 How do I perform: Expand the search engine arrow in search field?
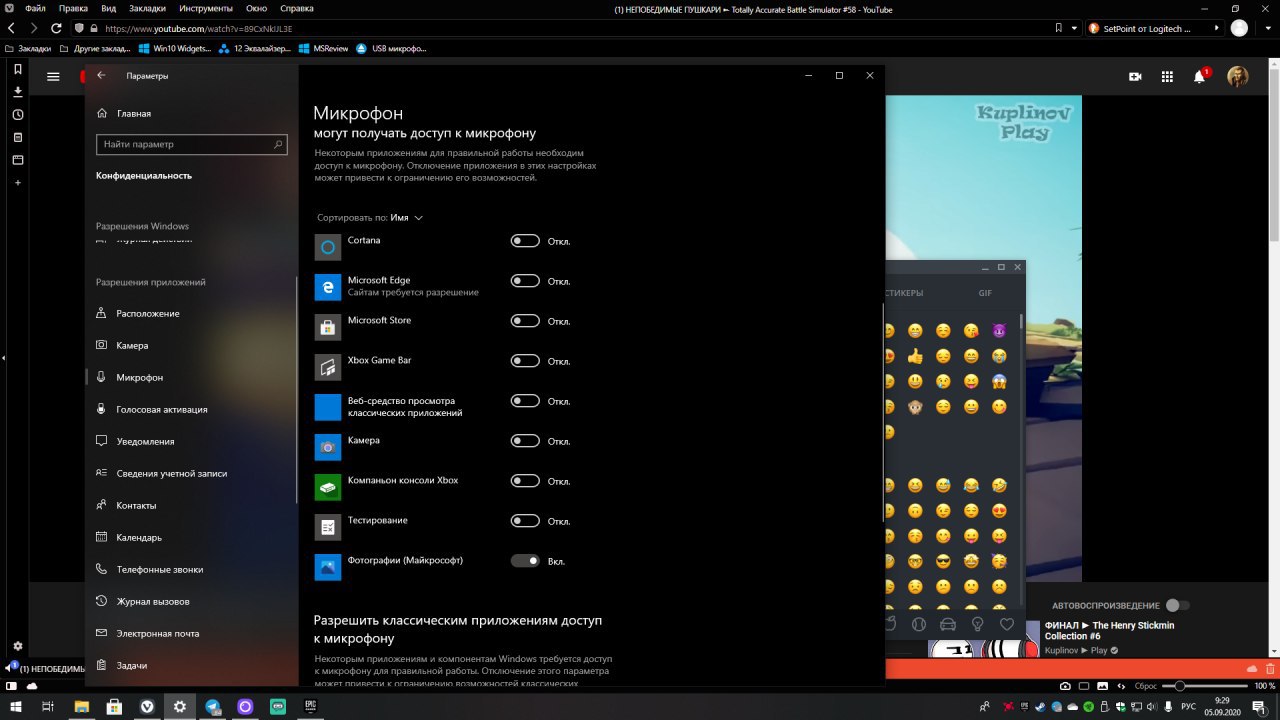[1216, 29]
